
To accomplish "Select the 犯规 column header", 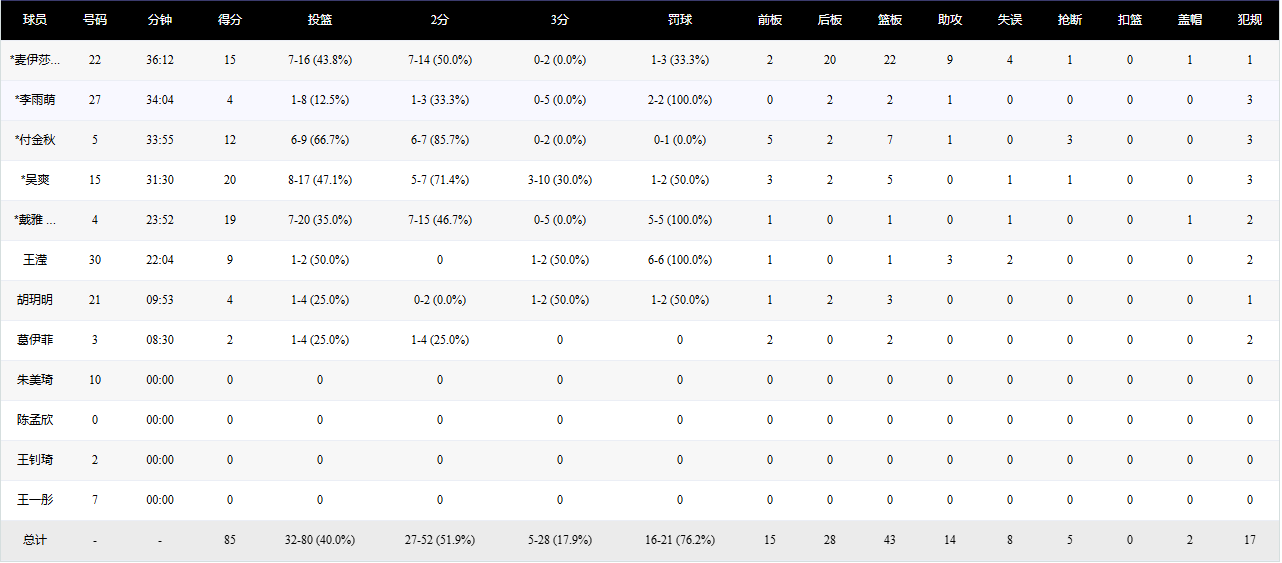I will click(x=1250, y=20).
